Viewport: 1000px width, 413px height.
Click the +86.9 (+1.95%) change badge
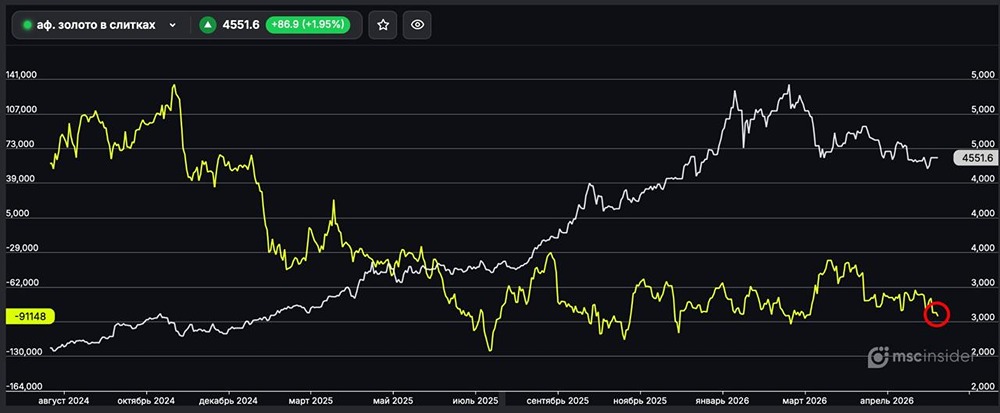coord(307,25)
